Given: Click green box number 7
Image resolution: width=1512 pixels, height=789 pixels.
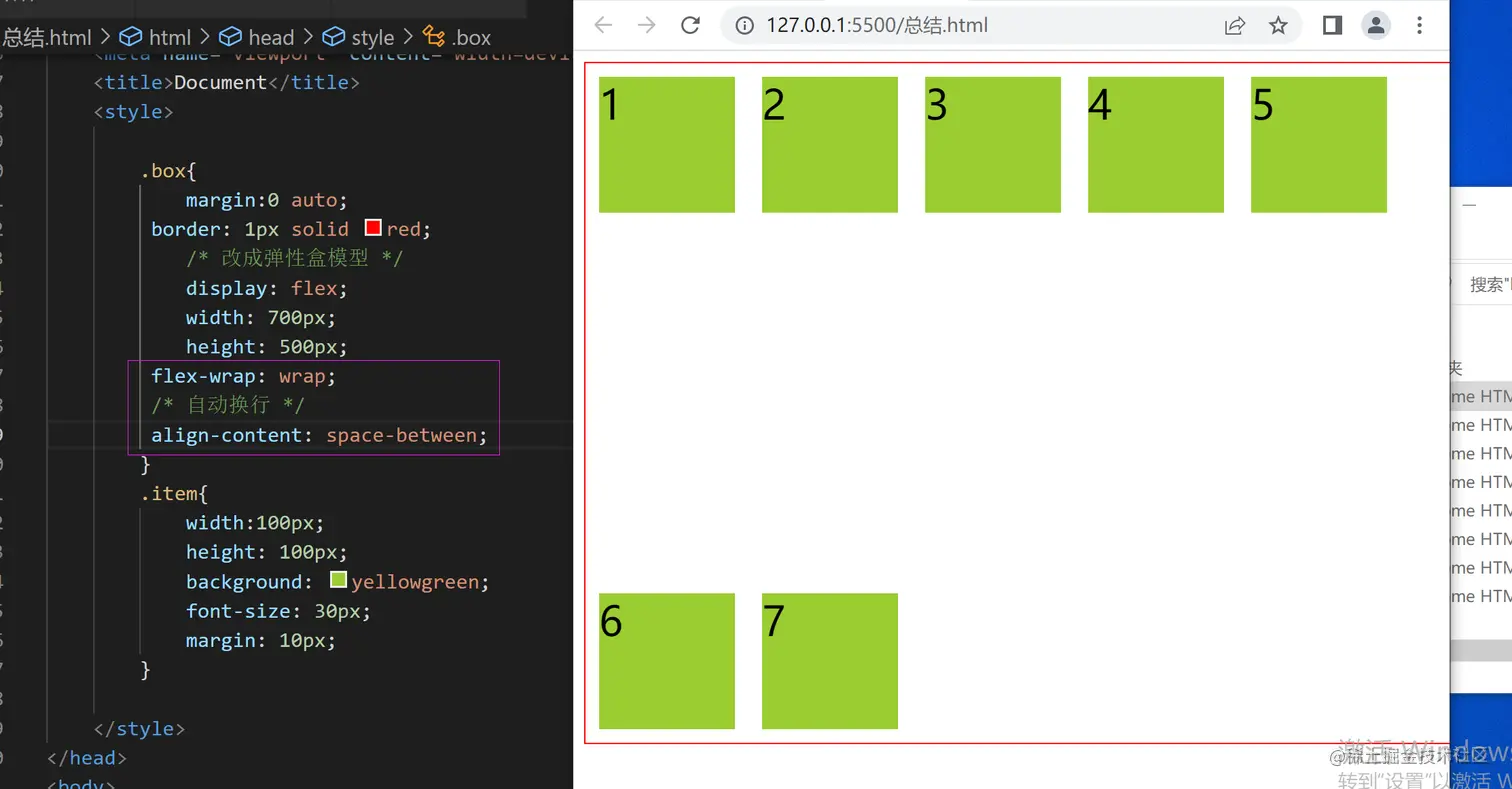Looking at the screenshot, I should tap(830, 661).
